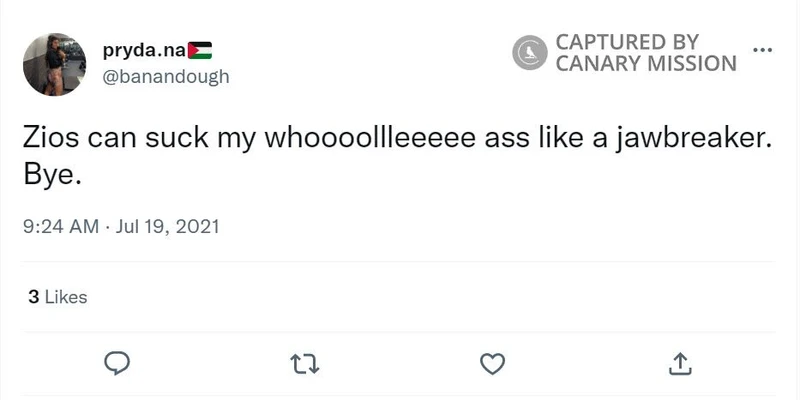Click the Canary Mission bird logo
Screen dimensions: 800x400
pos(528,53)
